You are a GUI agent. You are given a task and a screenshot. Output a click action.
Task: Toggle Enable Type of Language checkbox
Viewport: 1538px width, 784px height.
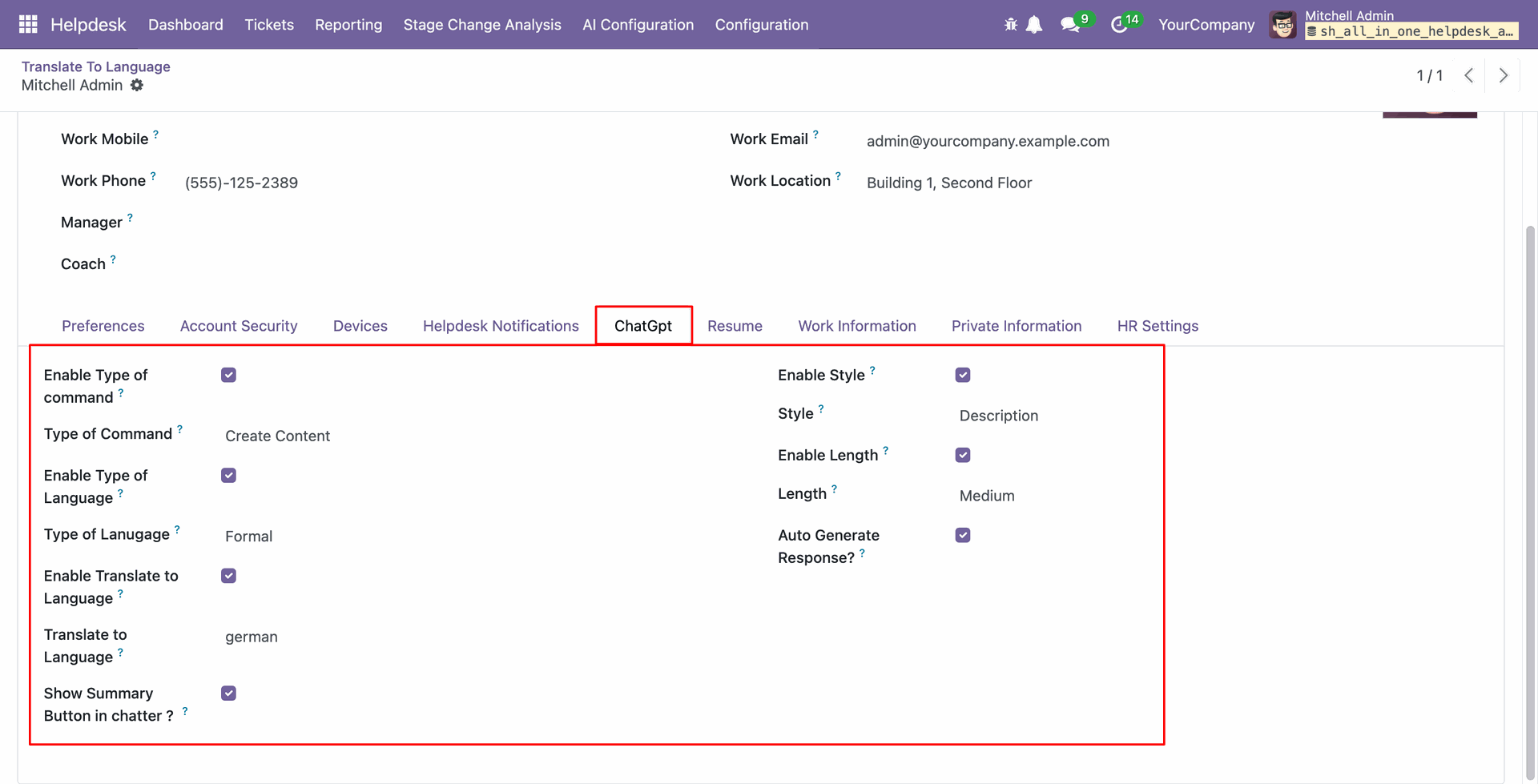click(229, 476)
